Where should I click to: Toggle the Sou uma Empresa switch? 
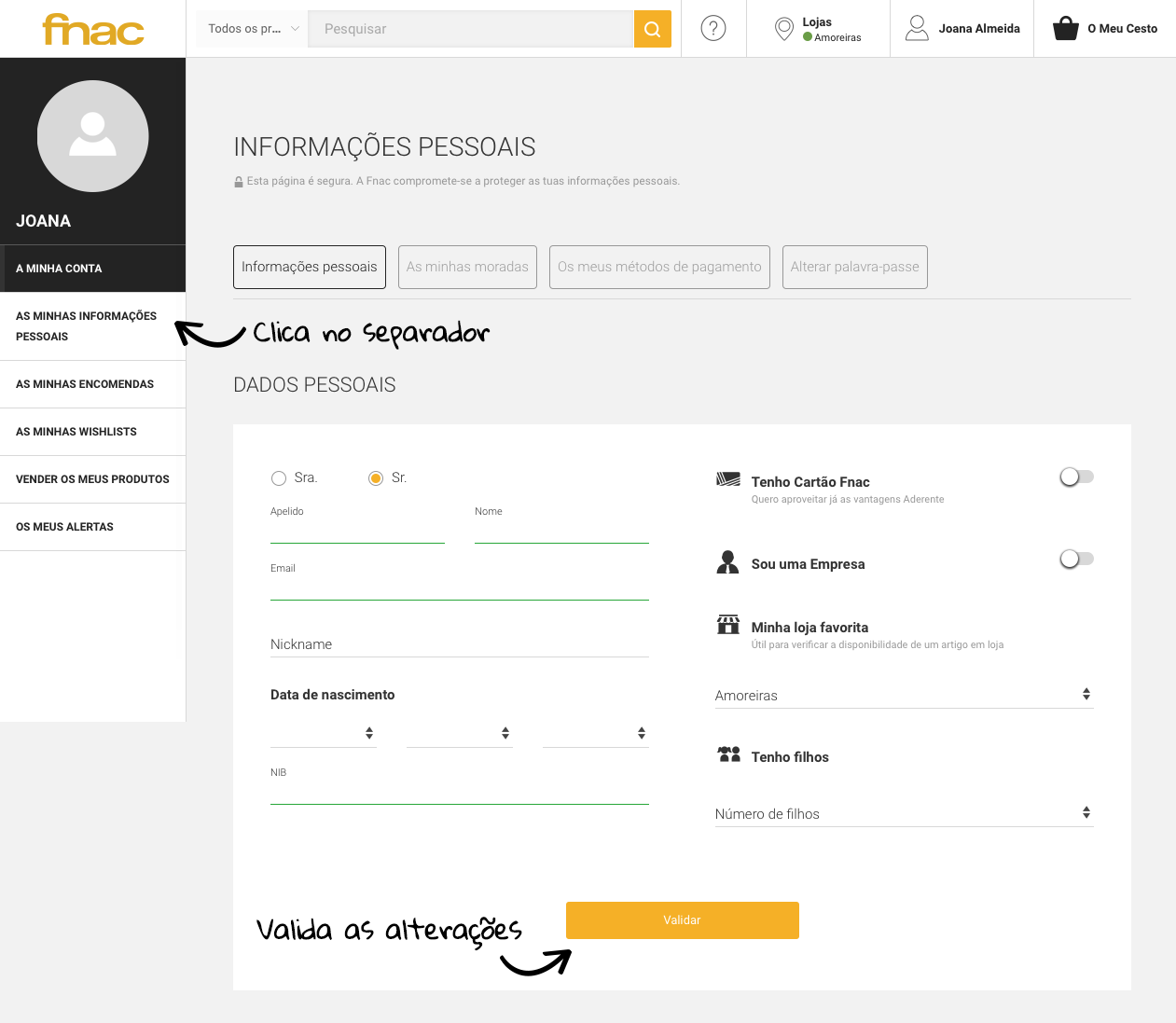click(x=1077, y=559)
